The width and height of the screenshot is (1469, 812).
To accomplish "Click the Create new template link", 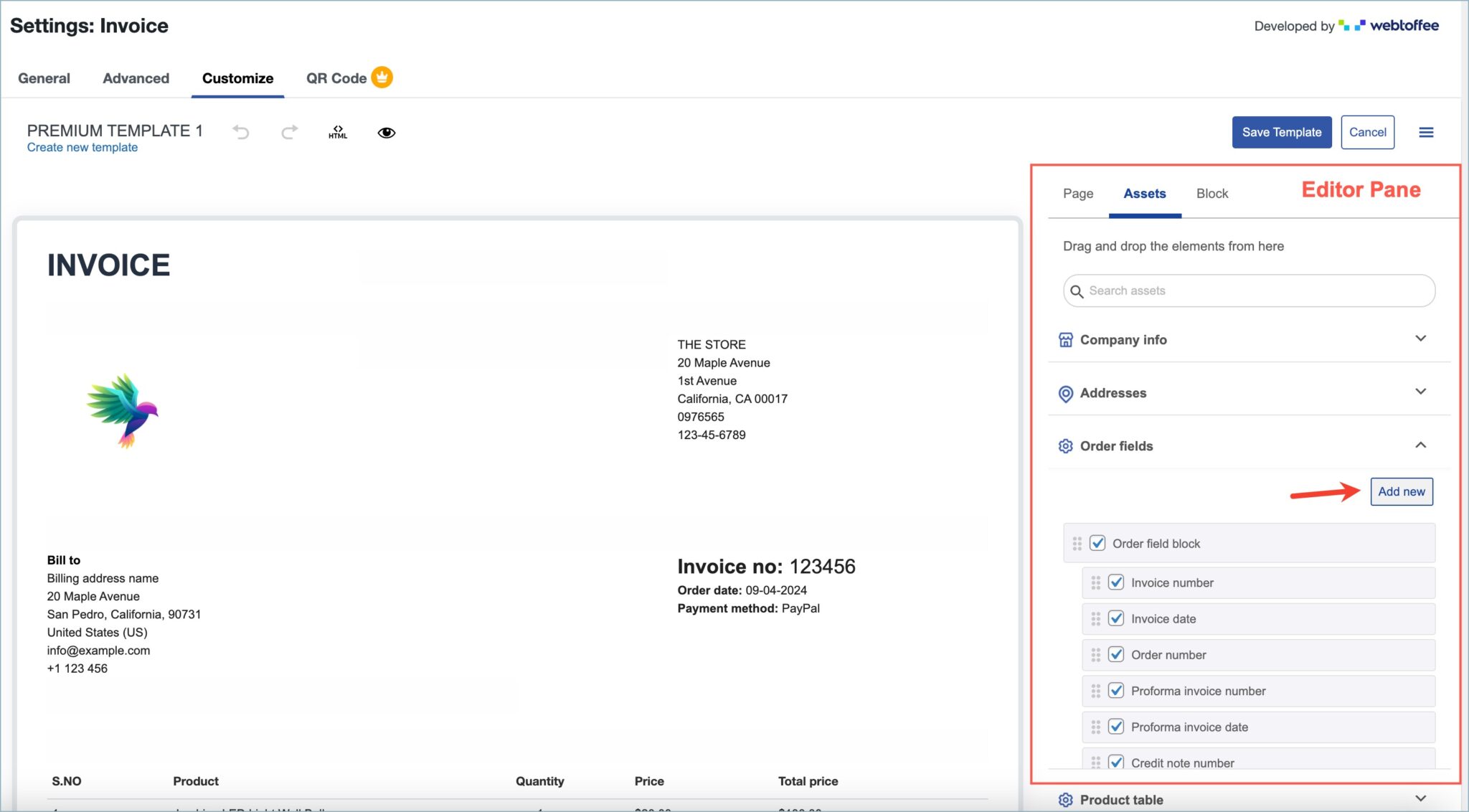I will tap(82, 148).
